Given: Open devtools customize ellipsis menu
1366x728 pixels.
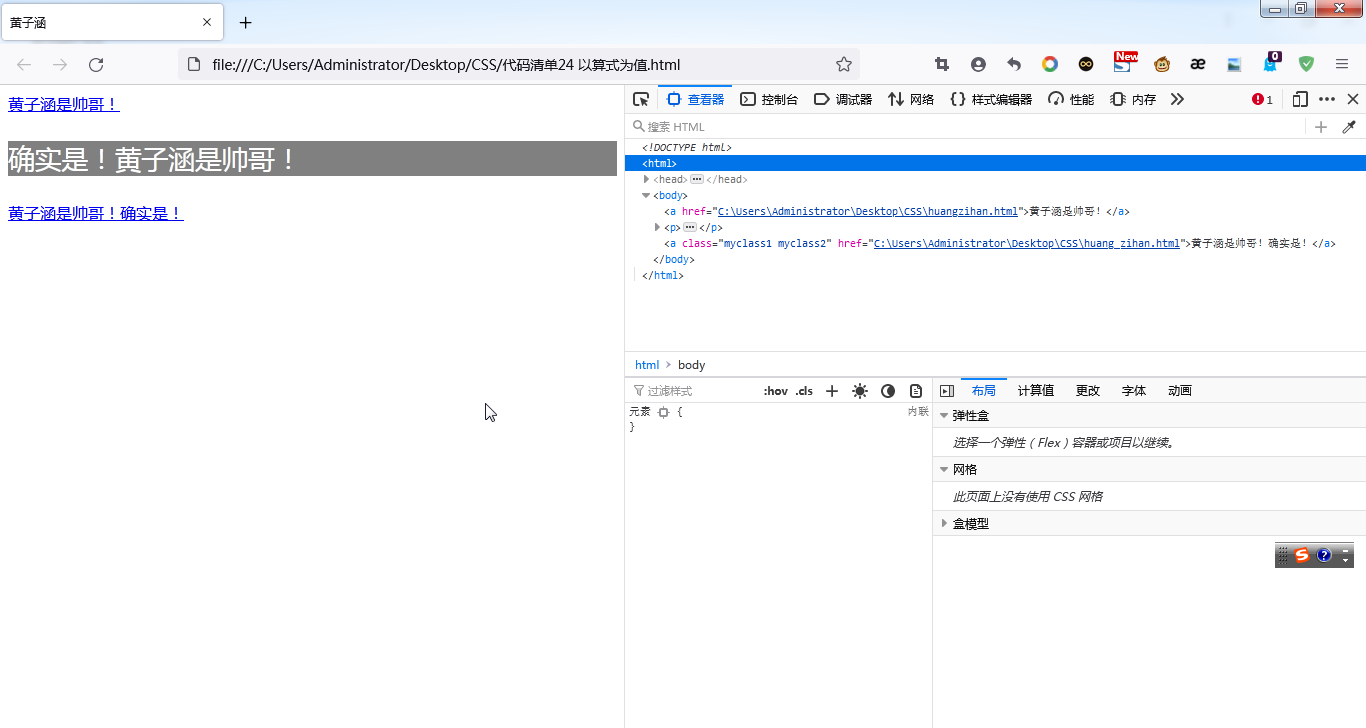Looking at the screenshot, I should point(1327,99).
